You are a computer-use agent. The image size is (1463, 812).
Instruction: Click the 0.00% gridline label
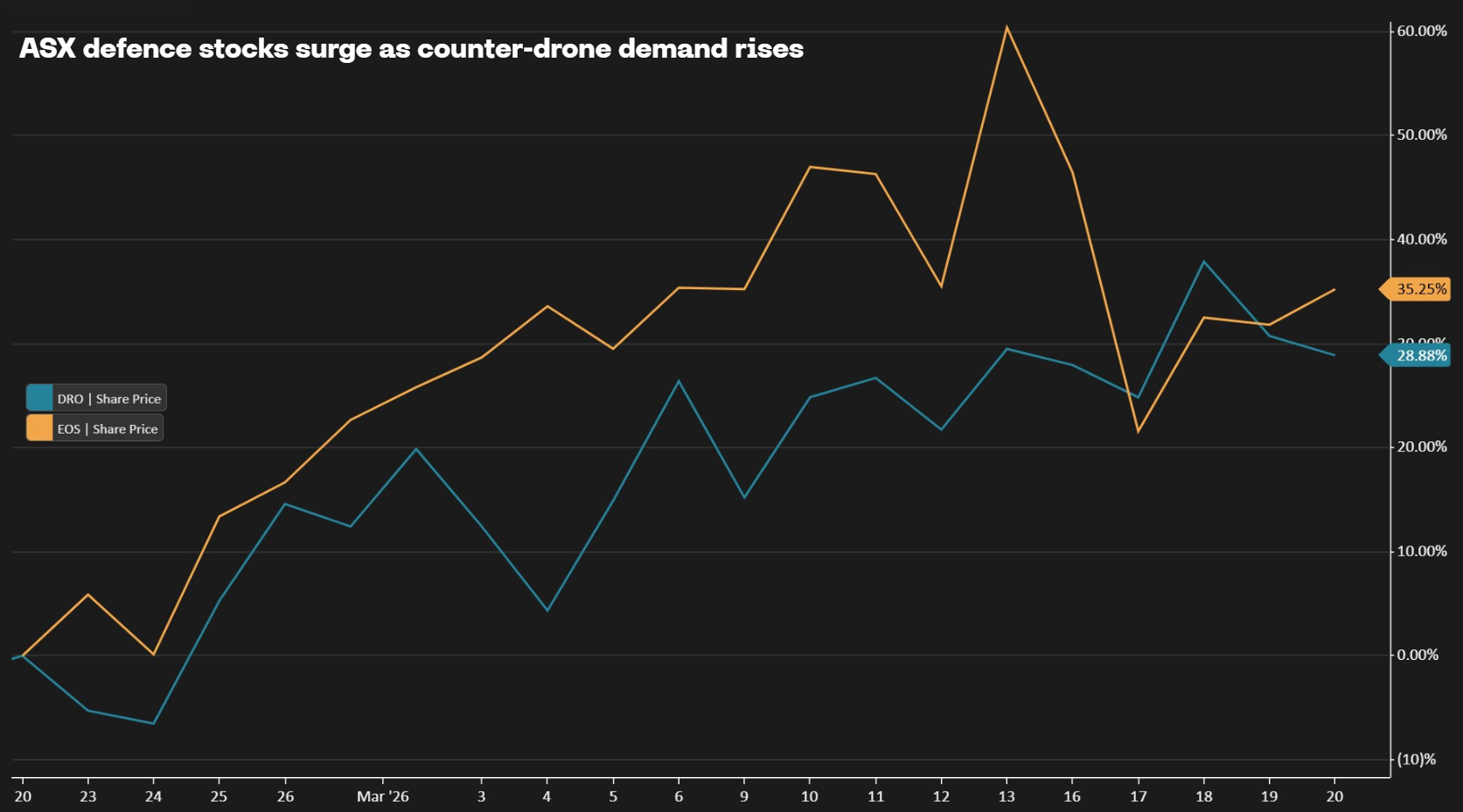[1416, 653]
